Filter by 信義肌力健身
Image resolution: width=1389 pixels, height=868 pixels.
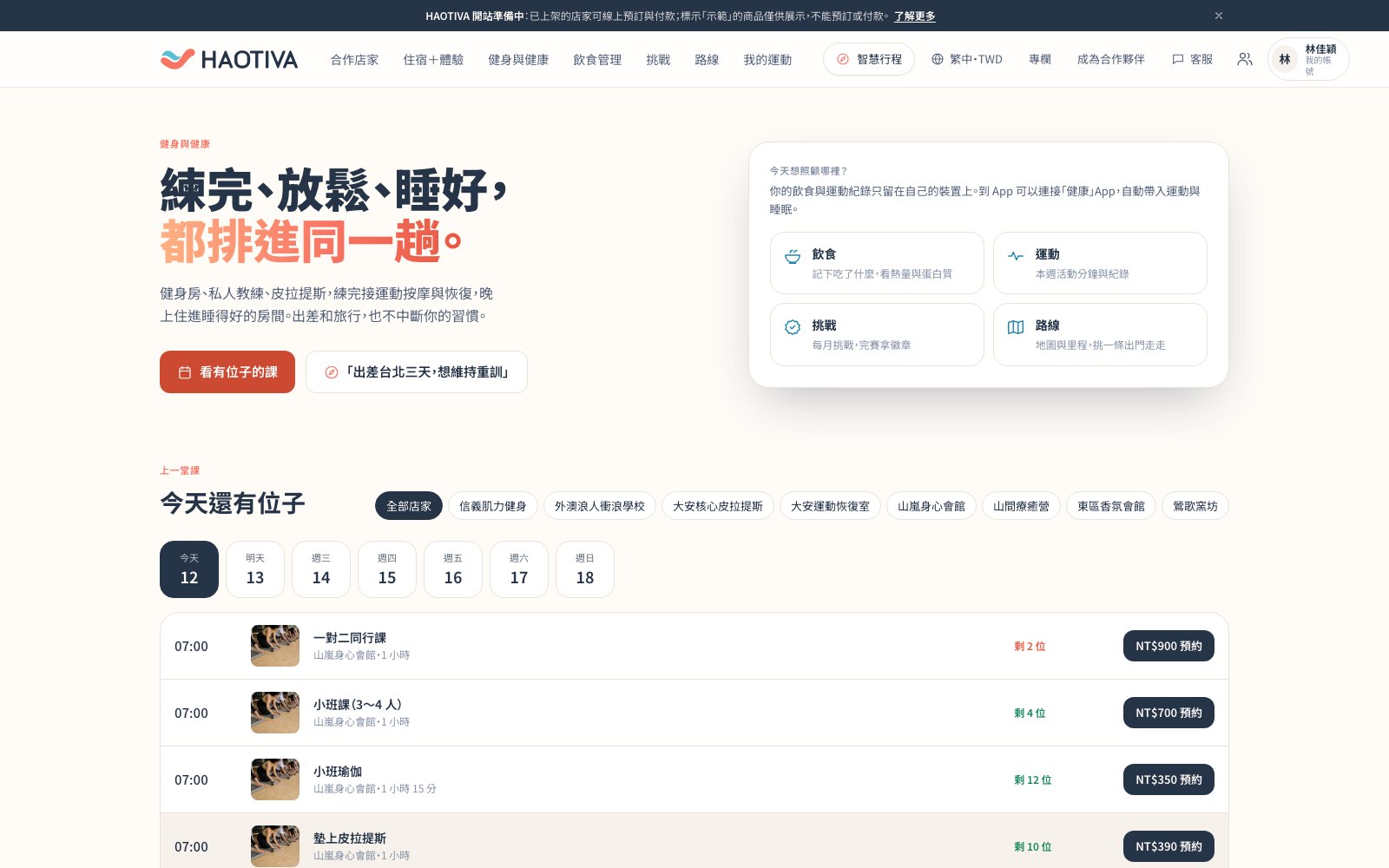tap(493, 506)
